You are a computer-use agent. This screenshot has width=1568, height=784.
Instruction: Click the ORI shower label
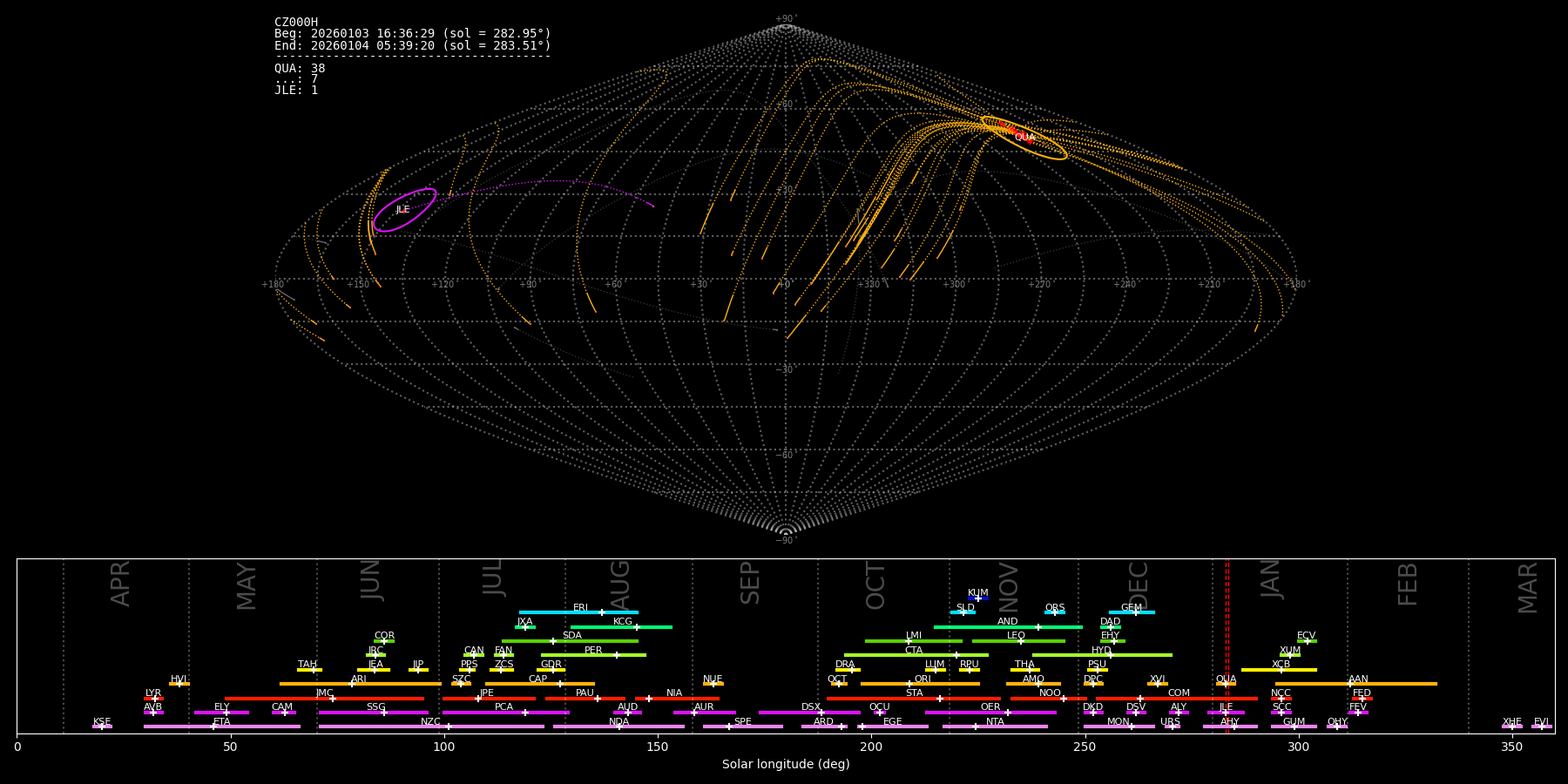point(923,679)
